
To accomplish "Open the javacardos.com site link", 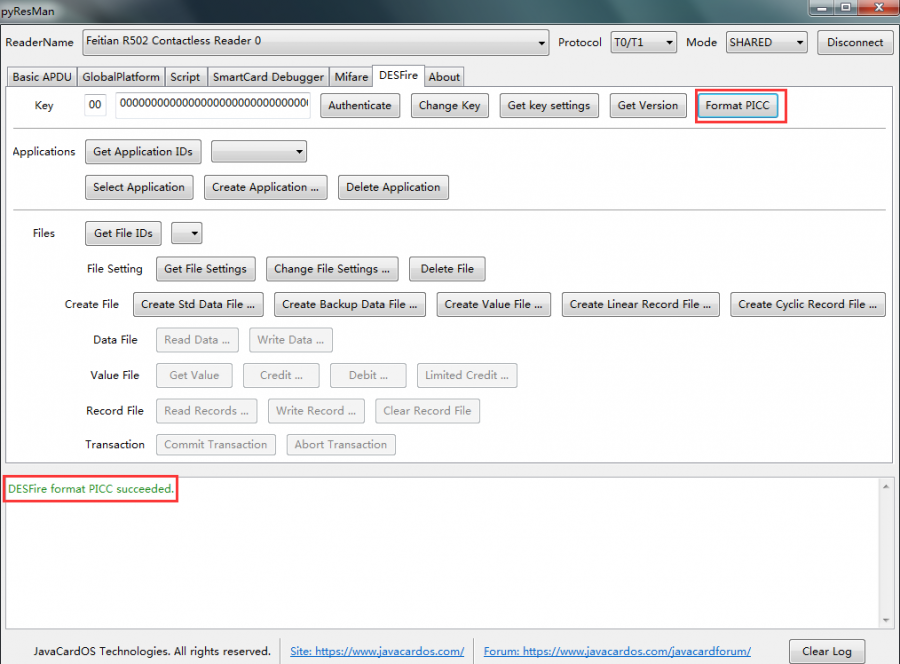I will [x=377, y=651].
